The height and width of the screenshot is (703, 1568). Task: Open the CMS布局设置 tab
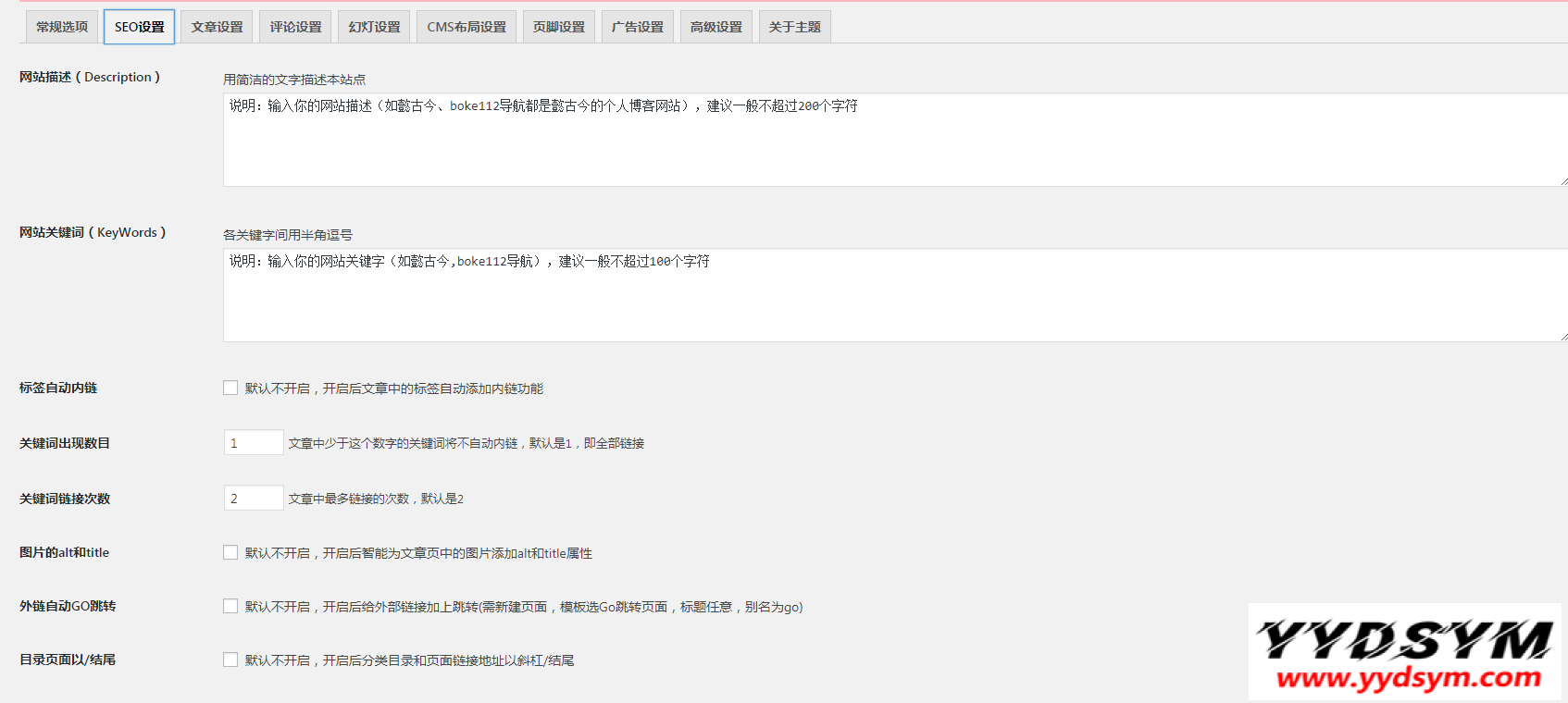click(x=467, y=27)
